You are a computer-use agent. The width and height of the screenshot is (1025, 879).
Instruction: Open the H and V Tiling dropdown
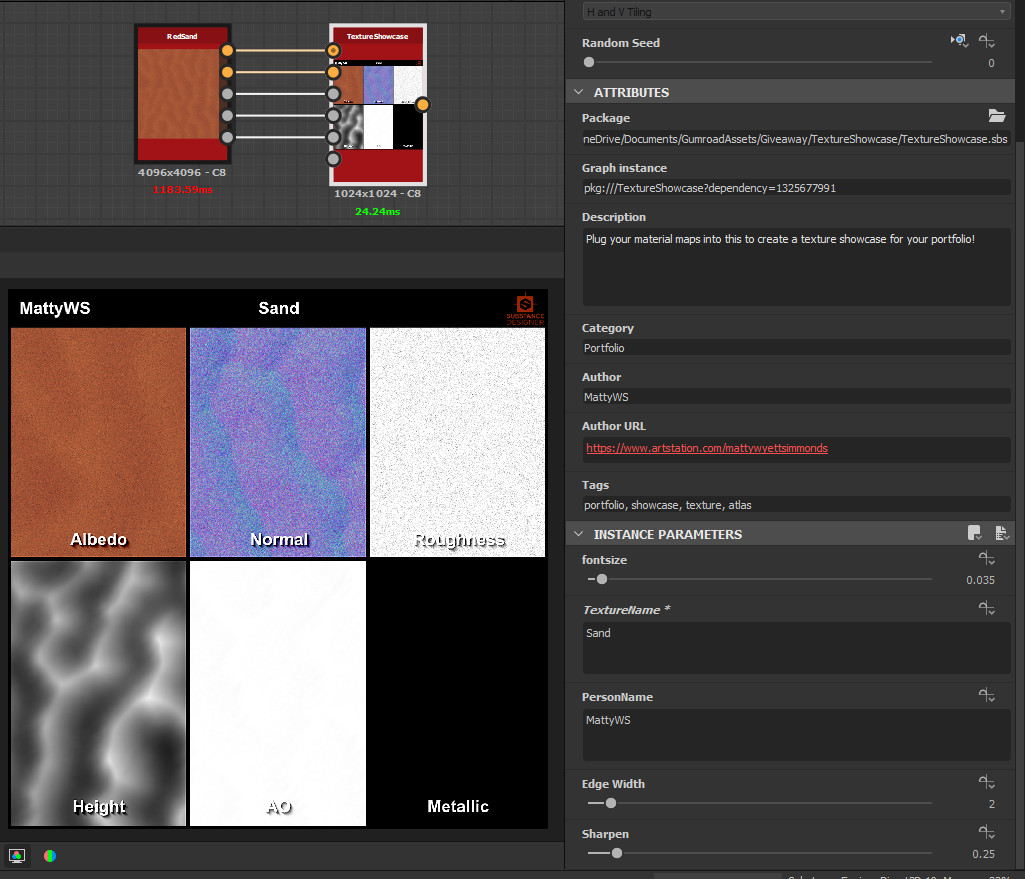tap(1005, 11)
